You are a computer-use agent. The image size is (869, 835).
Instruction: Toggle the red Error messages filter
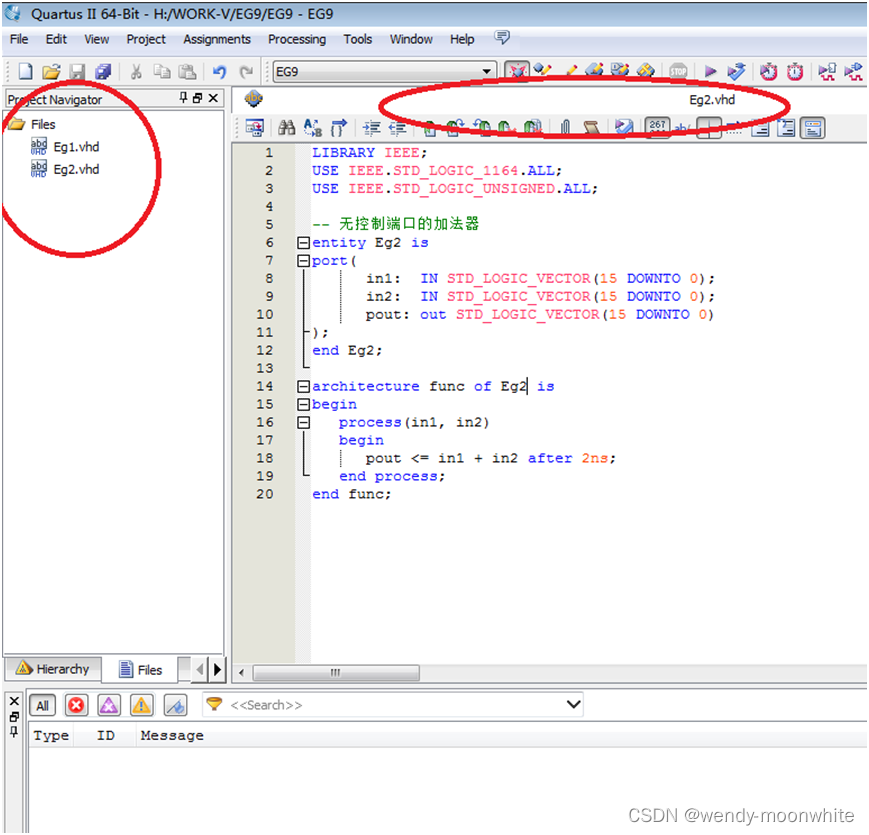click(76, 705)
